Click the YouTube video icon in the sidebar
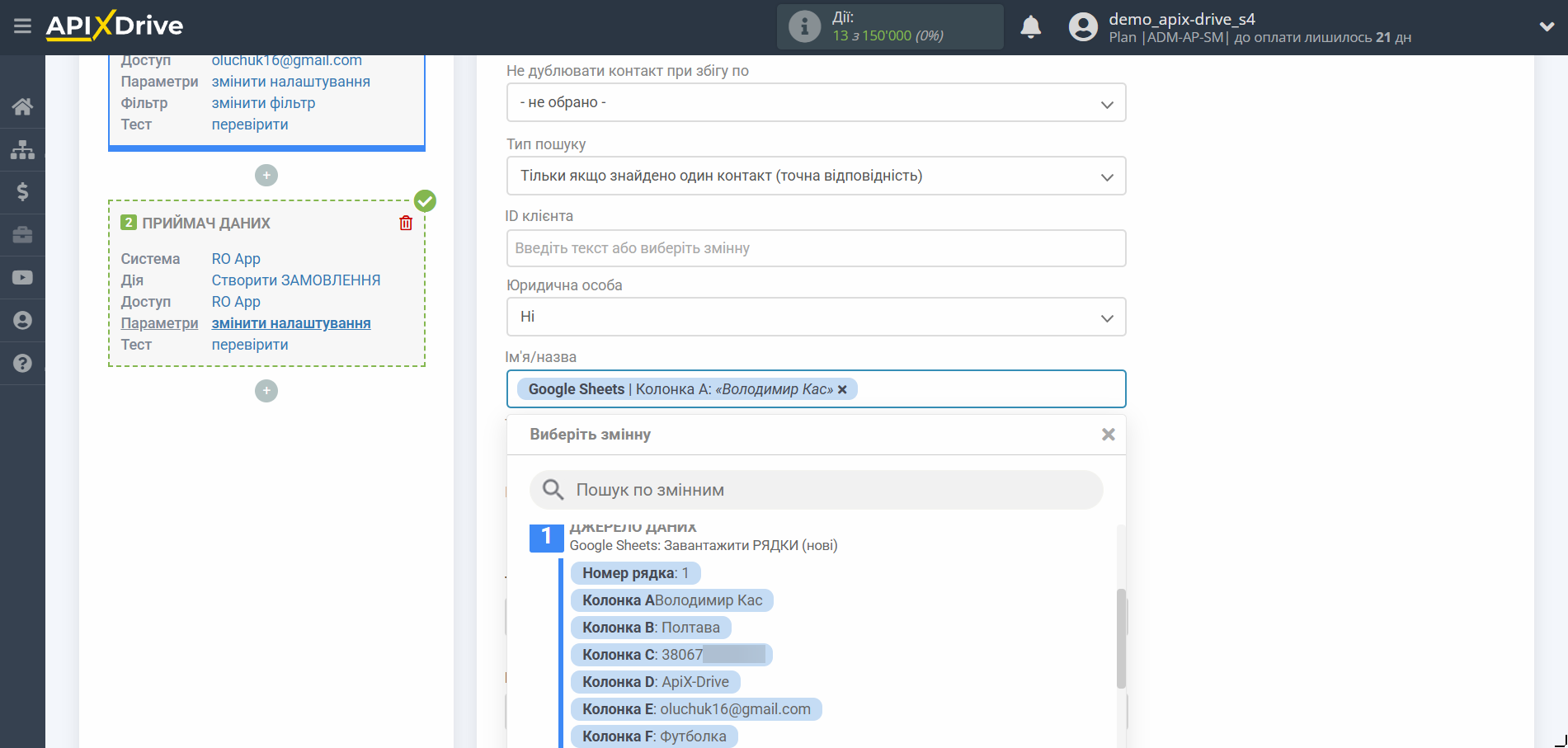This screenshot has width=1568, height=748. [x=22, y=278]
